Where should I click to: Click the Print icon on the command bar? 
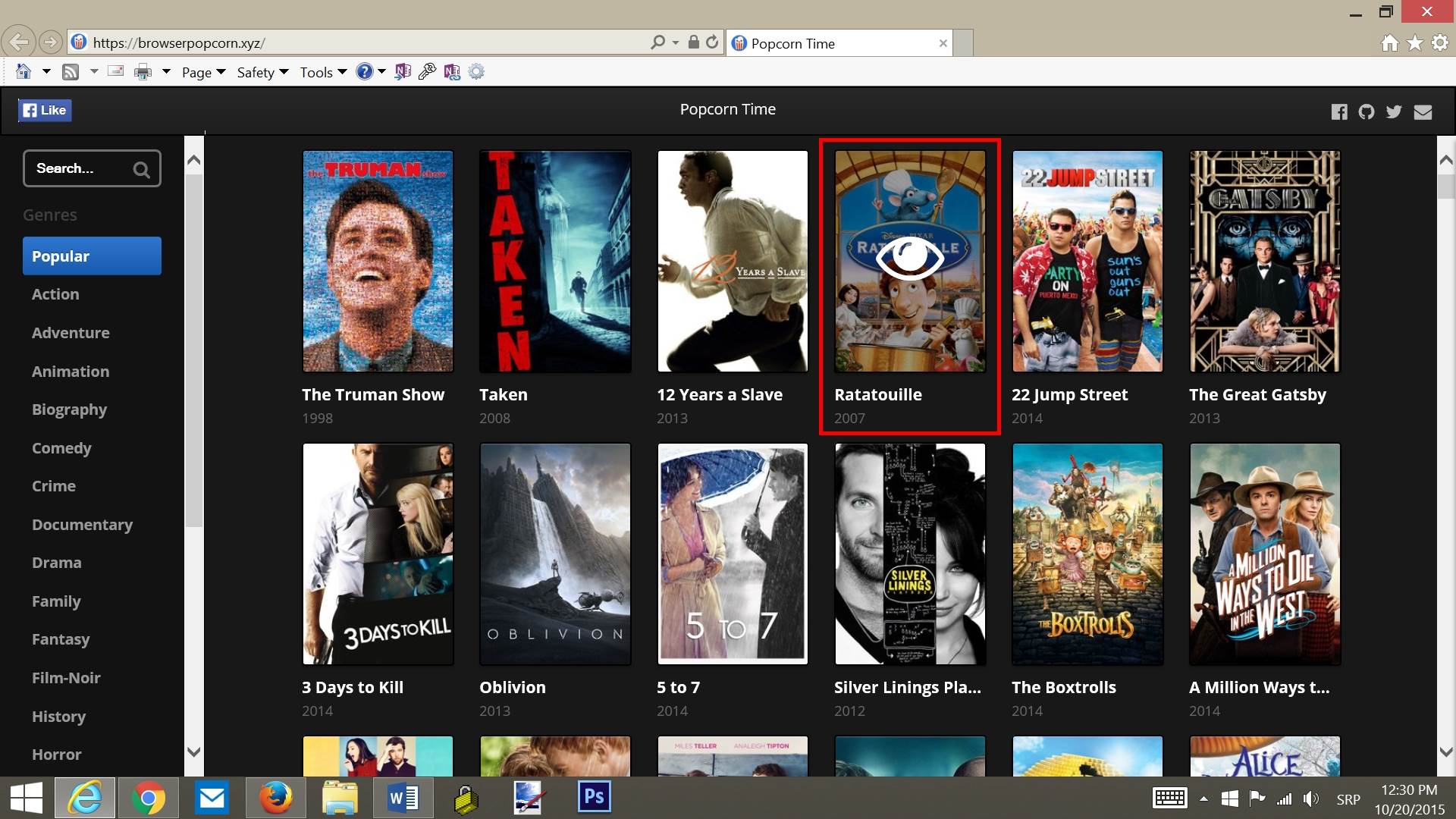(x=143, y=71)
